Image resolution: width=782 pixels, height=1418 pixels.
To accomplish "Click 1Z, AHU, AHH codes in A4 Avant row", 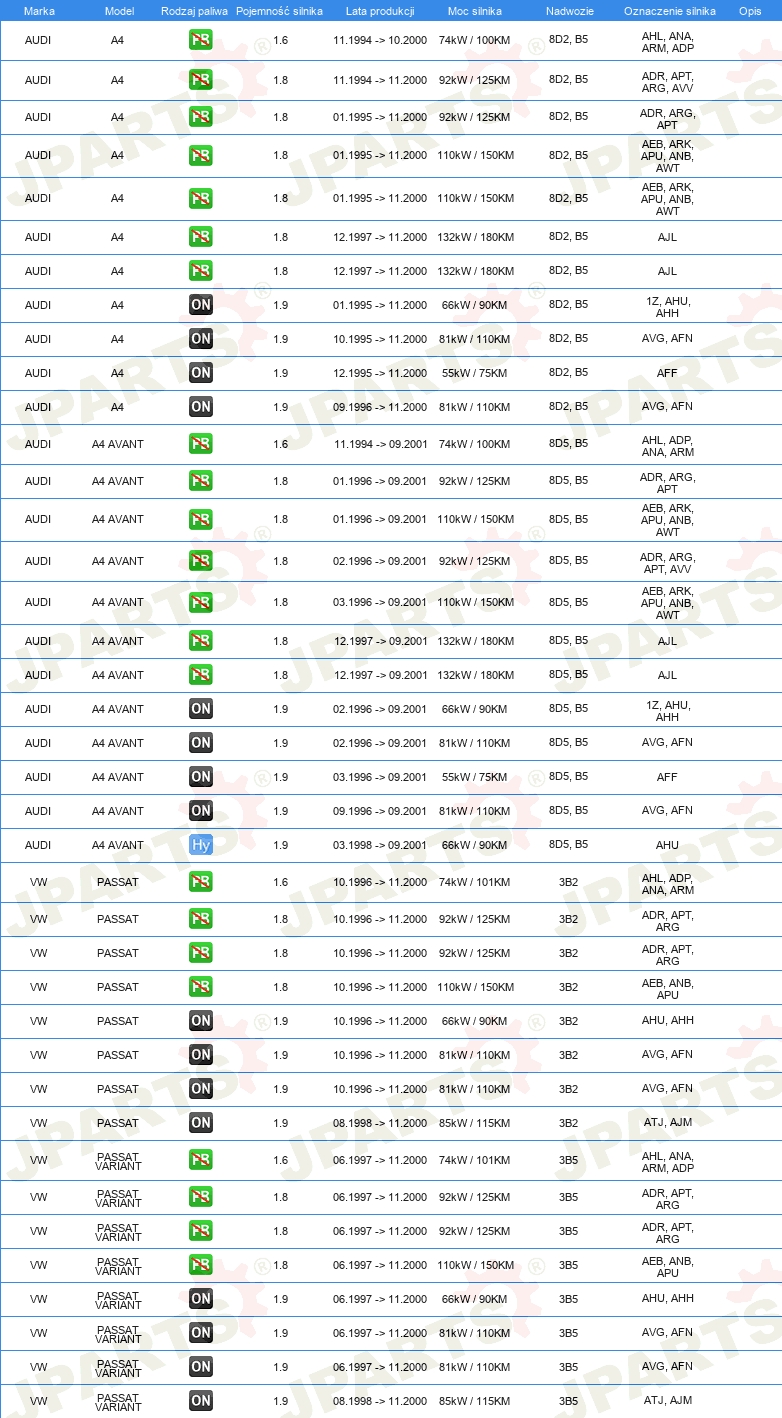I will coord(668,711).
